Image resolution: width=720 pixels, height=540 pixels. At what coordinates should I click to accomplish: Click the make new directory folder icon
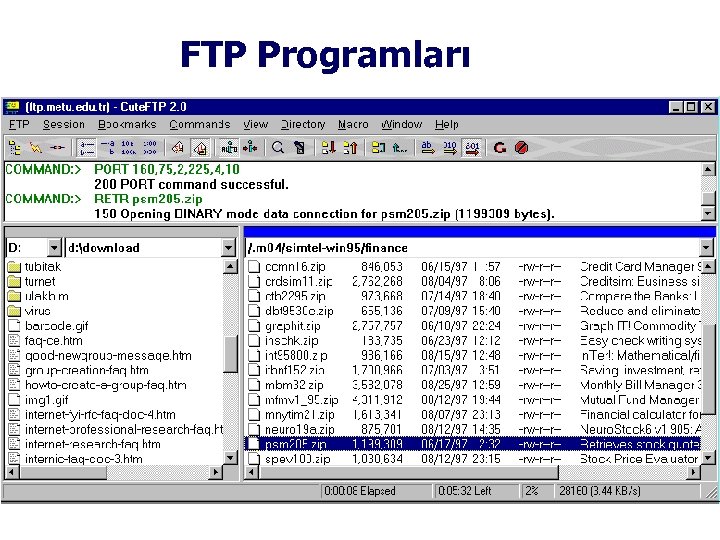(378, 148)
